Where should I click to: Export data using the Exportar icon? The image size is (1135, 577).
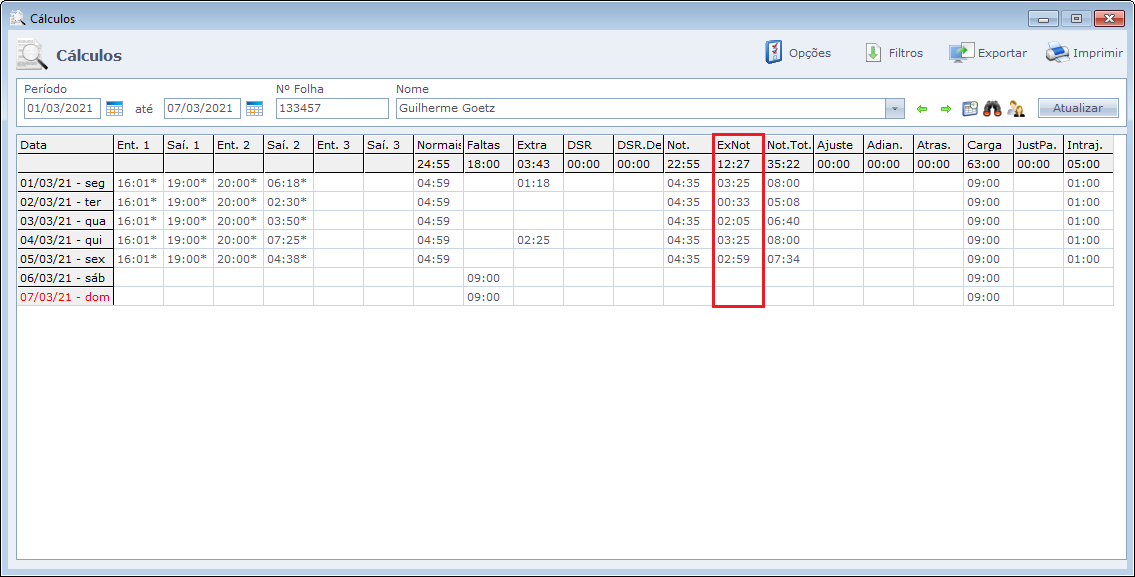961,53
